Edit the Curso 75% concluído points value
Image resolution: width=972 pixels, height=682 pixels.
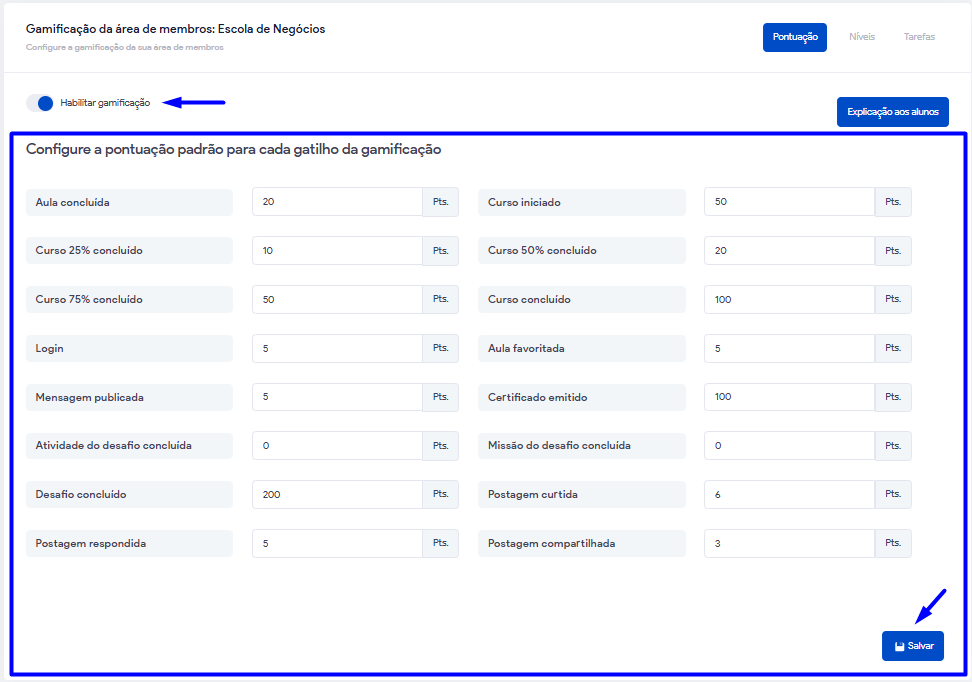[x=337, y=300]
